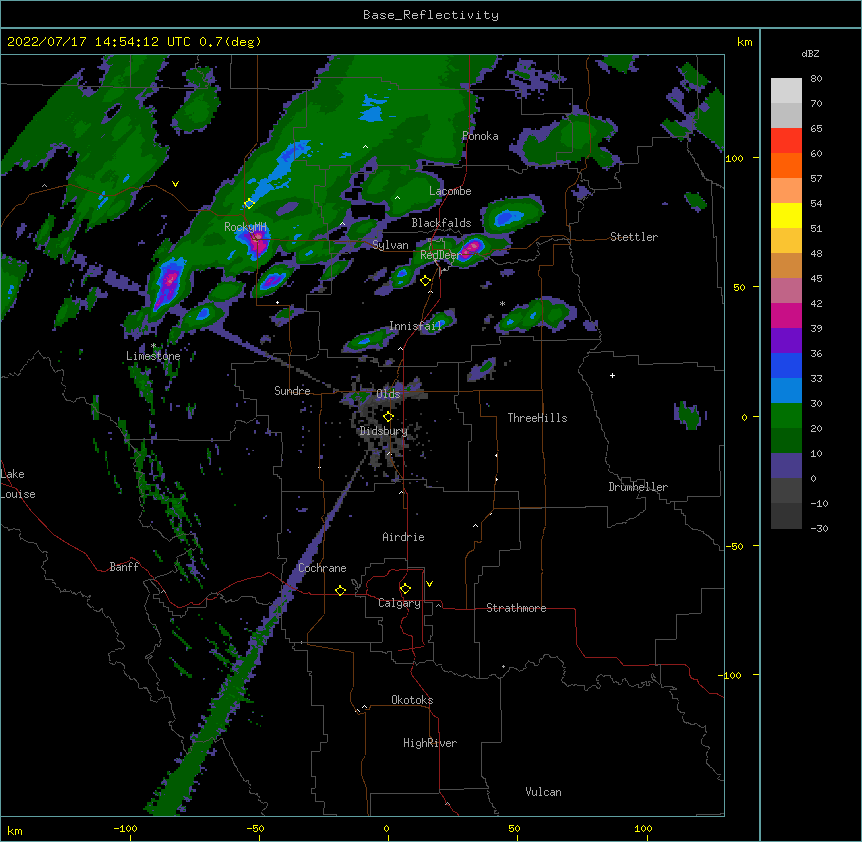Click the Strathmore label
Screen dimensions: 862x842
(x=516, y=608)
